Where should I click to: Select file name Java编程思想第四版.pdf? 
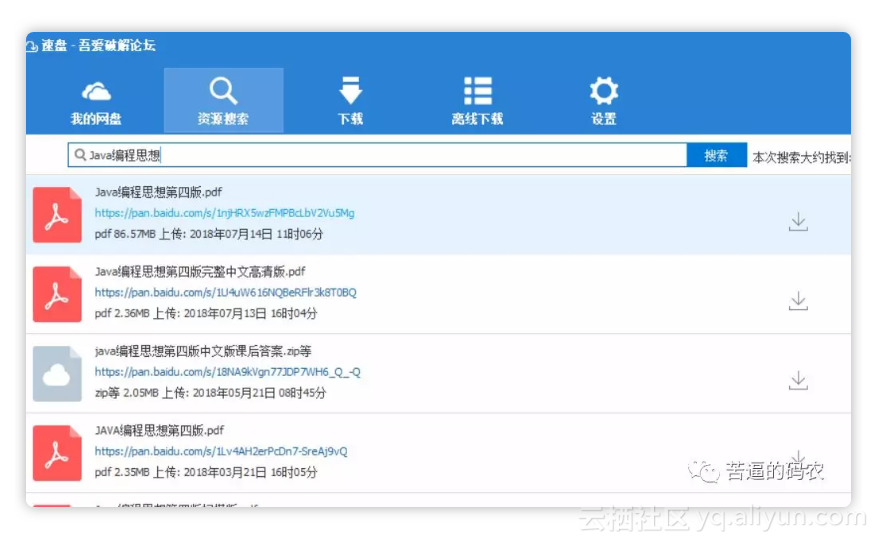tap(158, 193)
